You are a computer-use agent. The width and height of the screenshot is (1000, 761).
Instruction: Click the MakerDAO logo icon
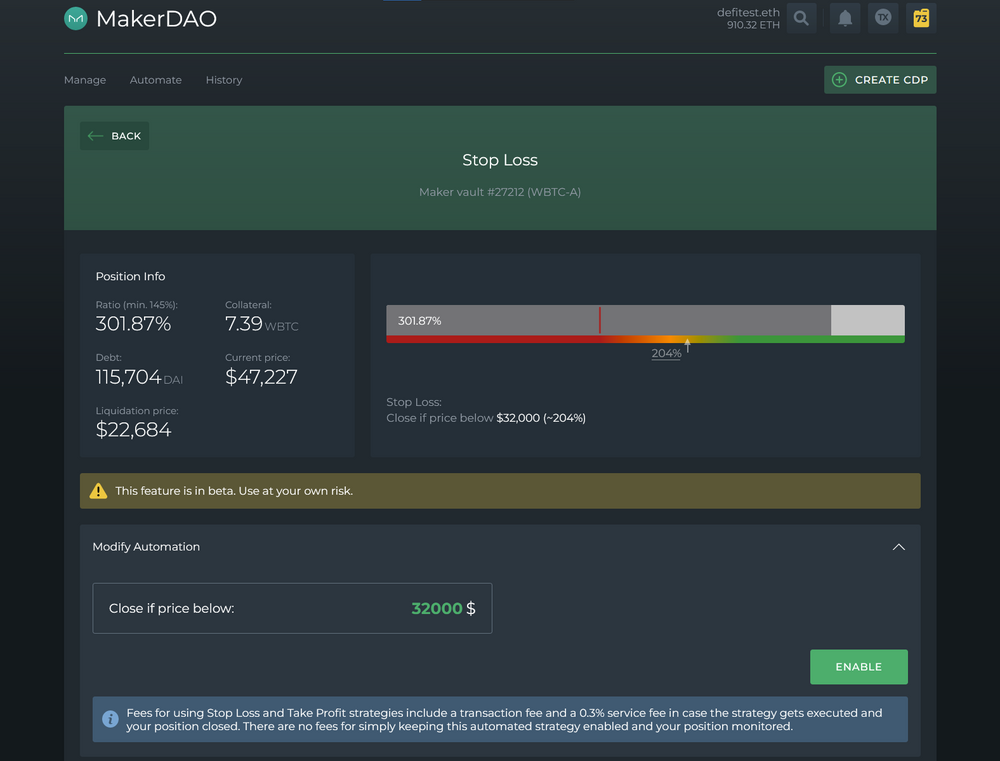pyautogui.click(x=75, y=18)
